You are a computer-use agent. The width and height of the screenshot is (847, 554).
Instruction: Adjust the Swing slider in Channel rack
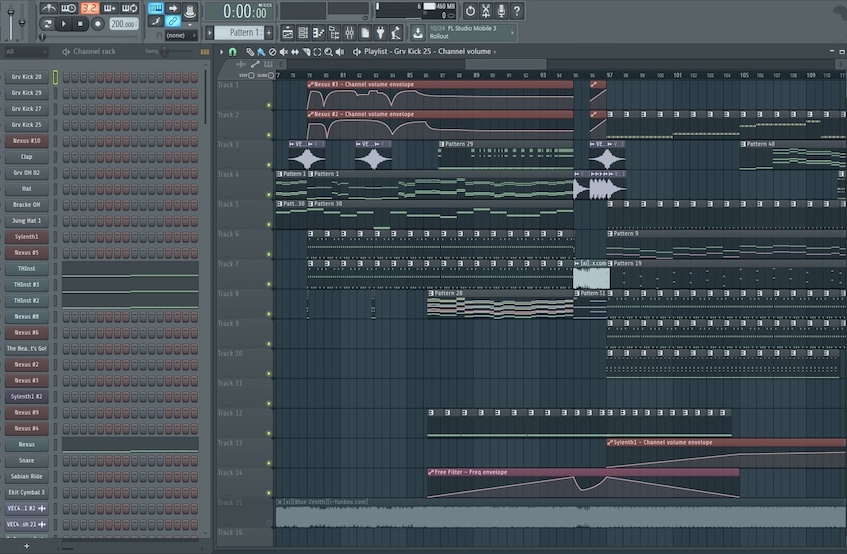(x=166, y=52)
